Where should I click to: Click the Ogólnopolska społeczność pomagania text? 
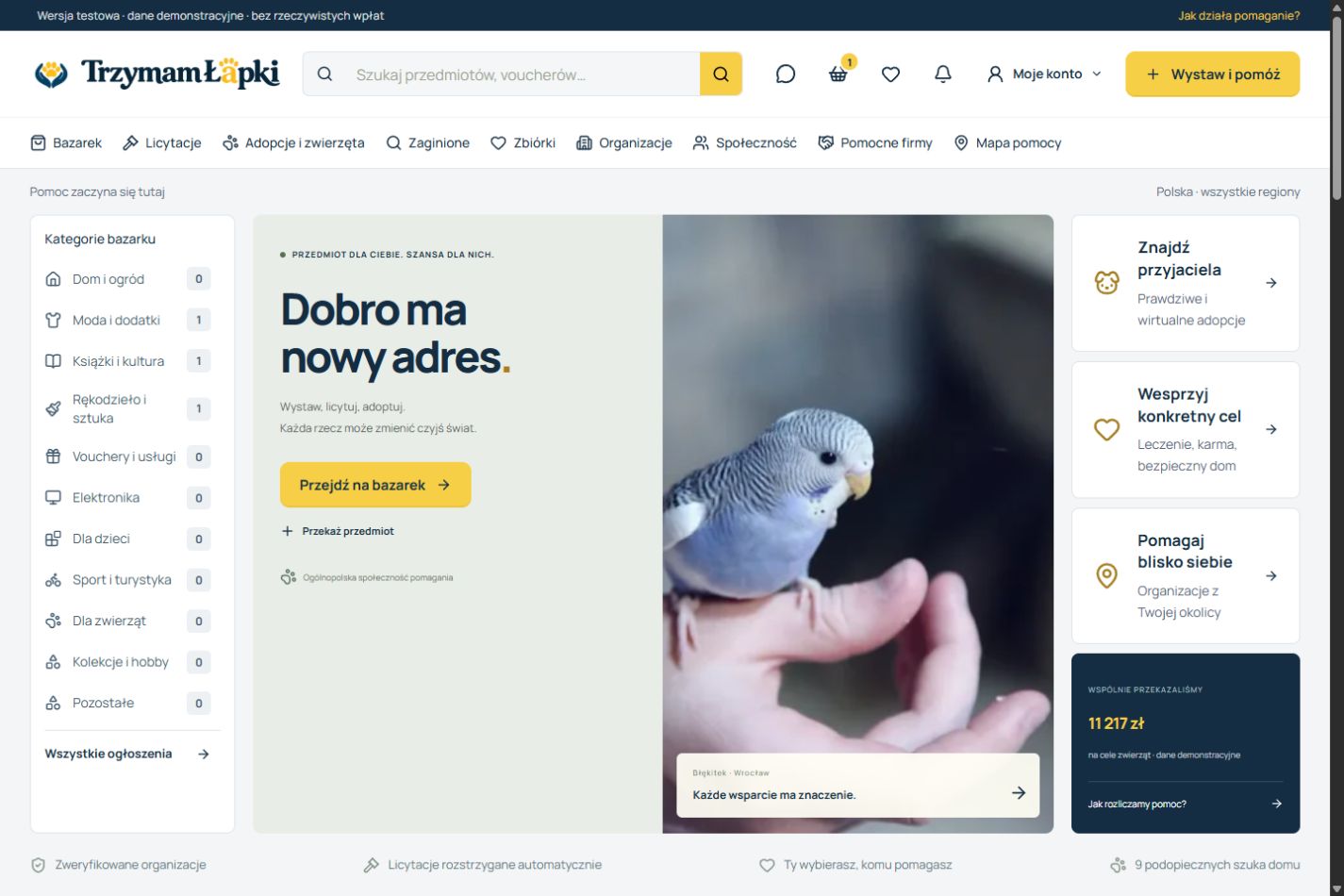(377, 577)
